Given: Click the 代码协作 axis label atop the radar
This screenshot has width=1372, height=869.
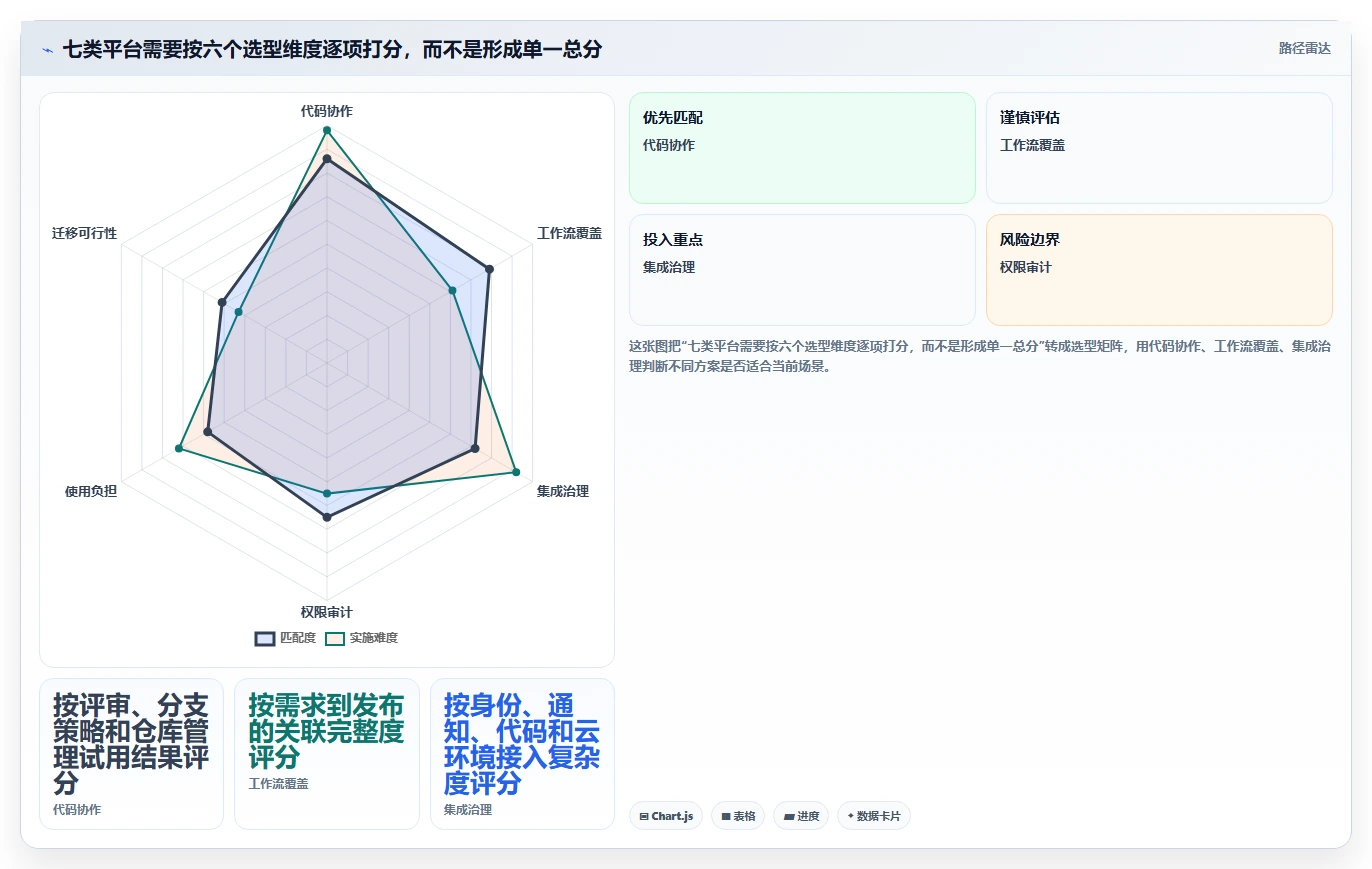Looking at the screenshot, I should click(x=326, y=111).
